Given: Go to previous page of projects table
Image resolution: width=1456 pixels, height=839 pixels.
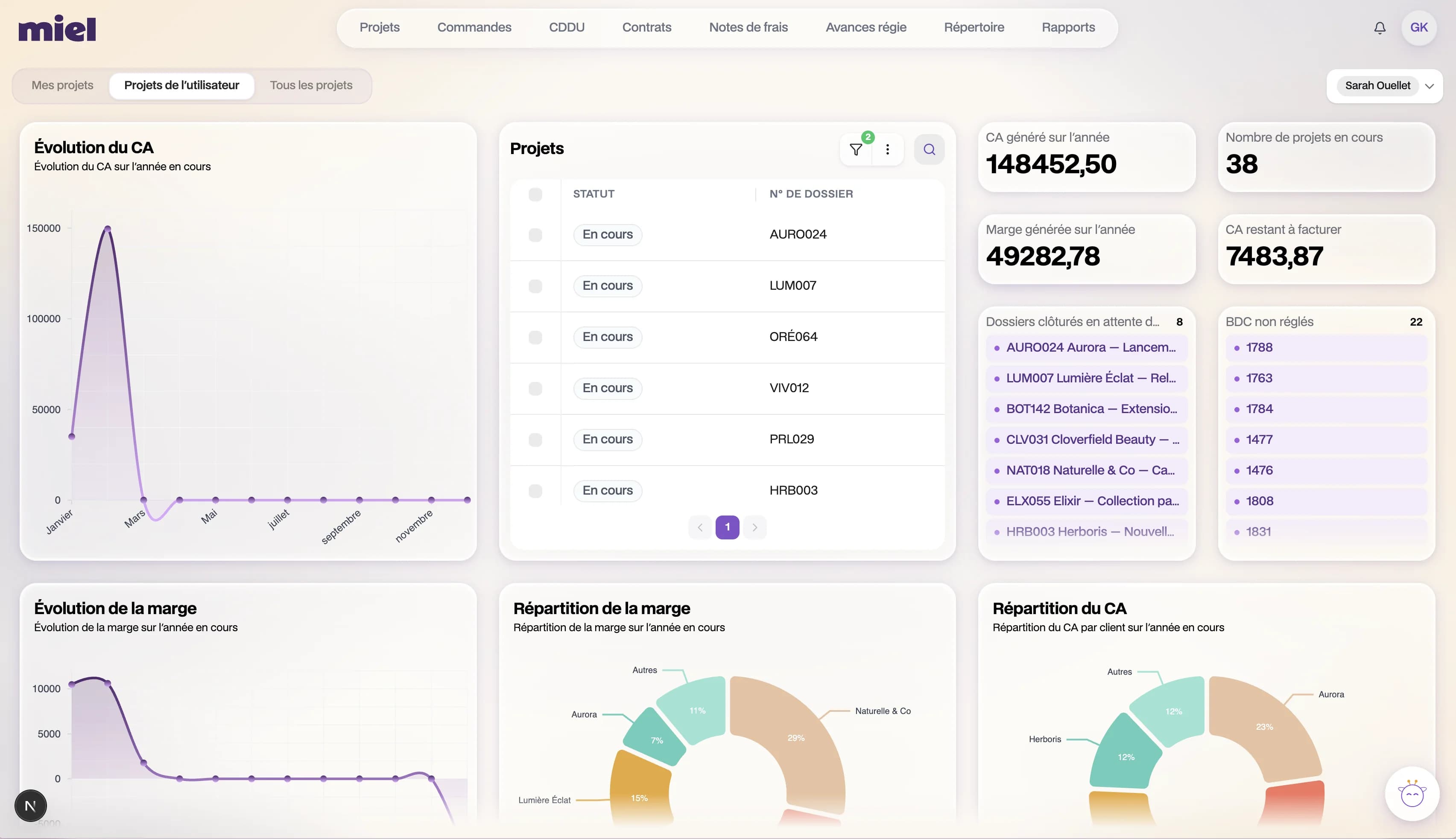Looking at the screenshot, I should (x=700, y=527).
